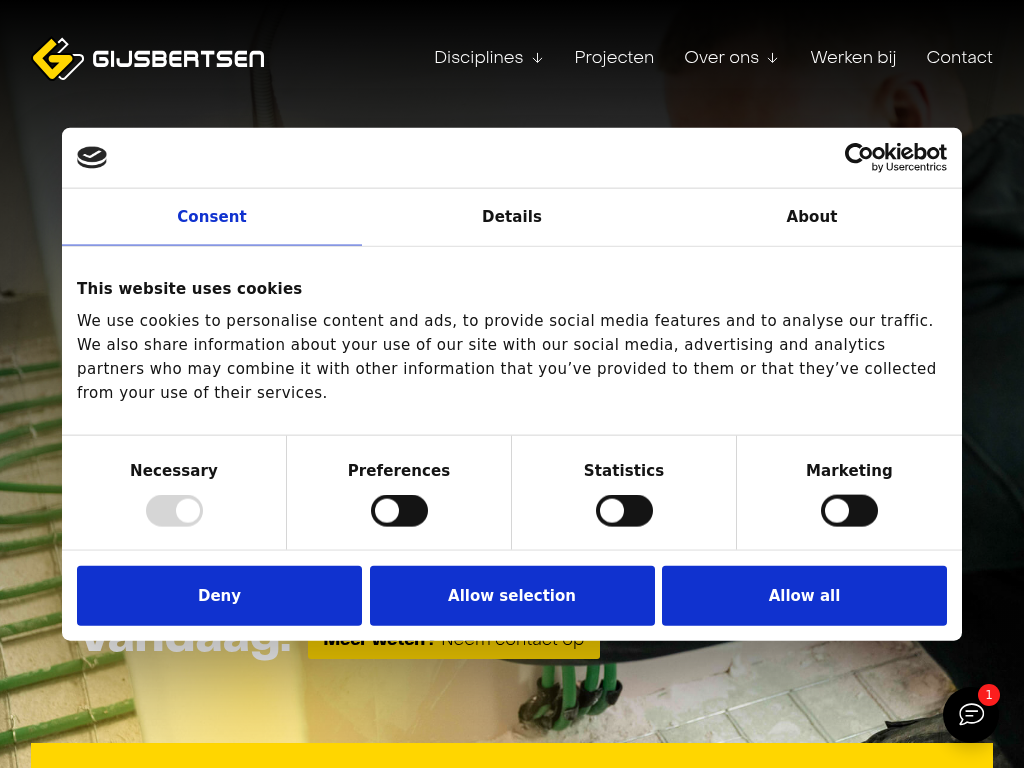This screenshot has width=1024, height=768.
Task: Click the disabled Necessary cookies toggle
Action: [174, 511]
